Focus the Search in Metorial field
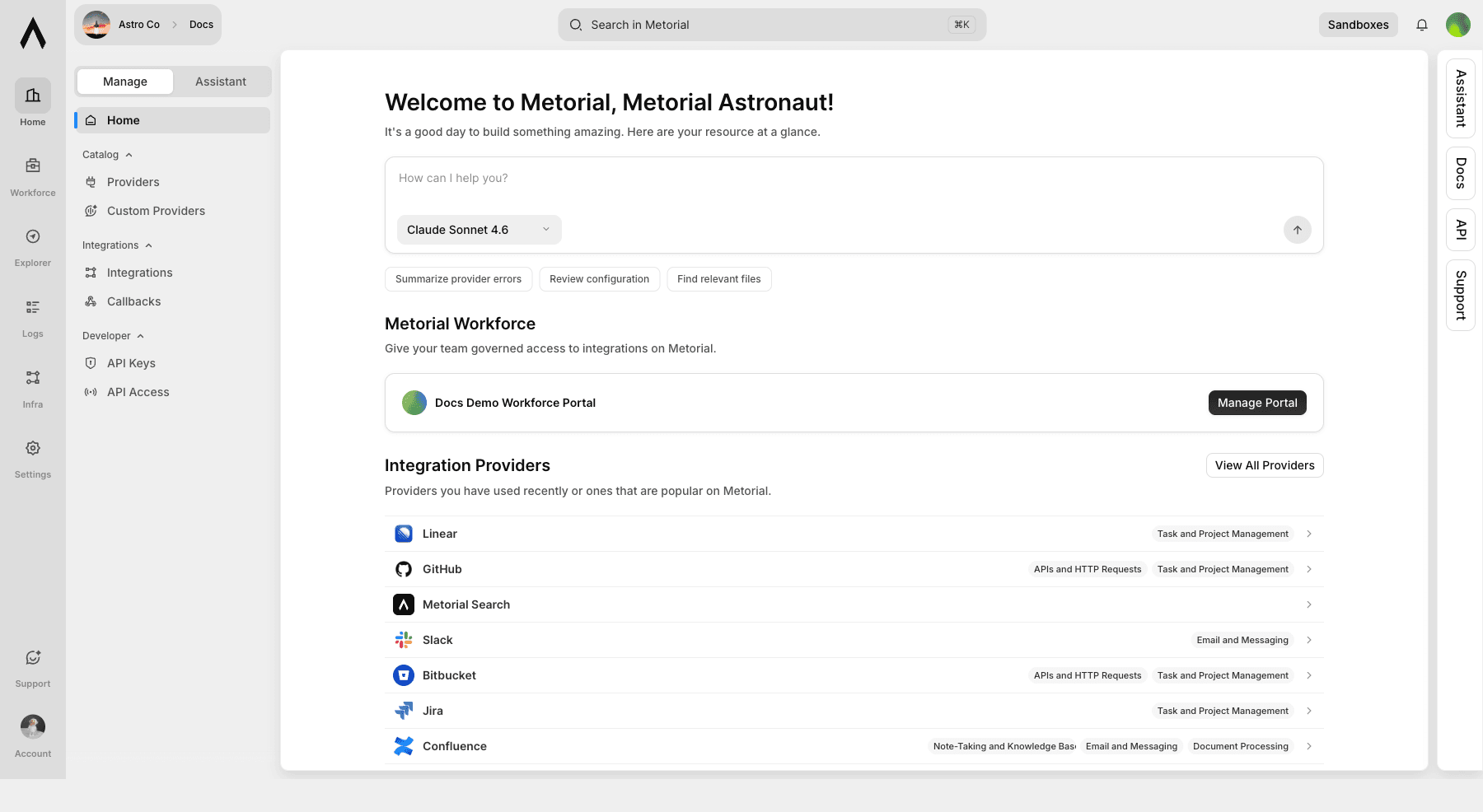 point(772,25)
